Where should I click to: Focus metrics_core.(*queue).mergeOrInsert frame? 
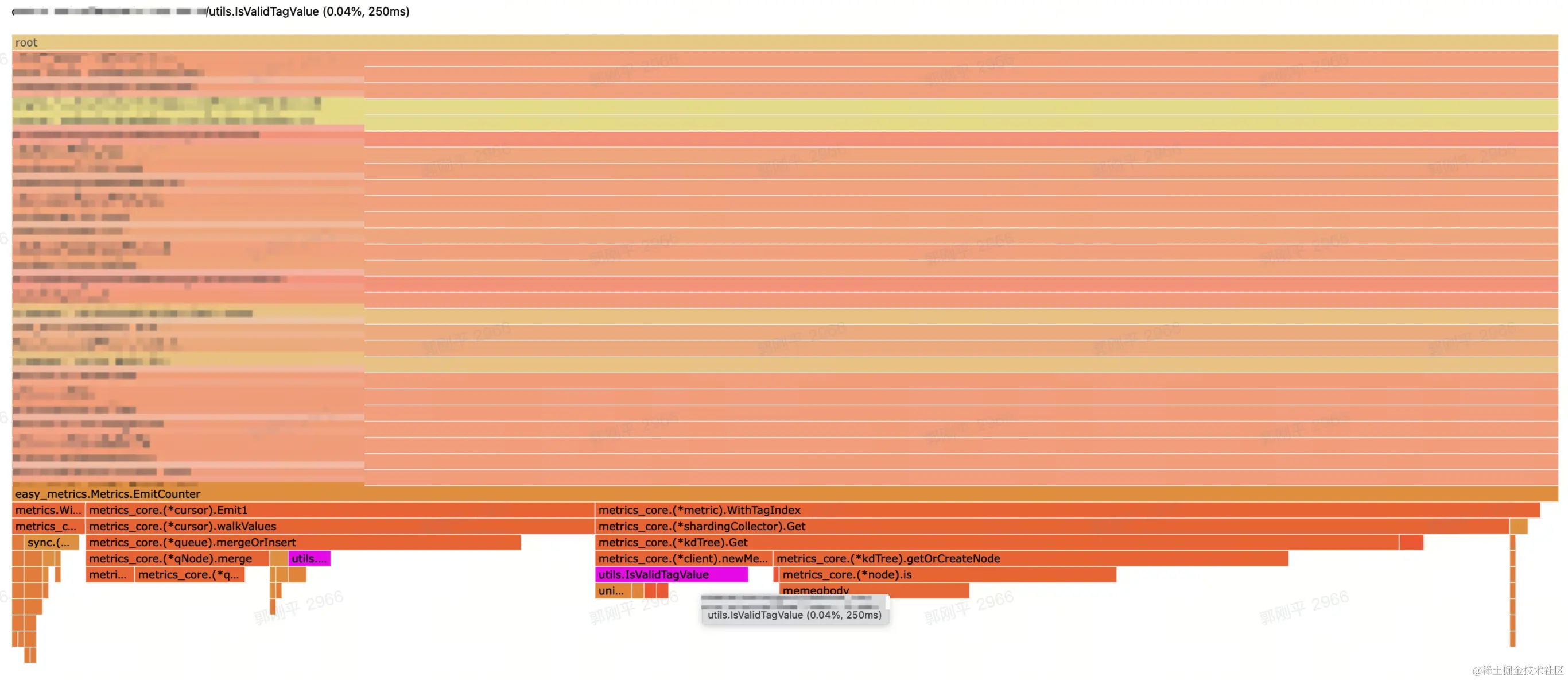pyautogui.click(x=303, y=542)
